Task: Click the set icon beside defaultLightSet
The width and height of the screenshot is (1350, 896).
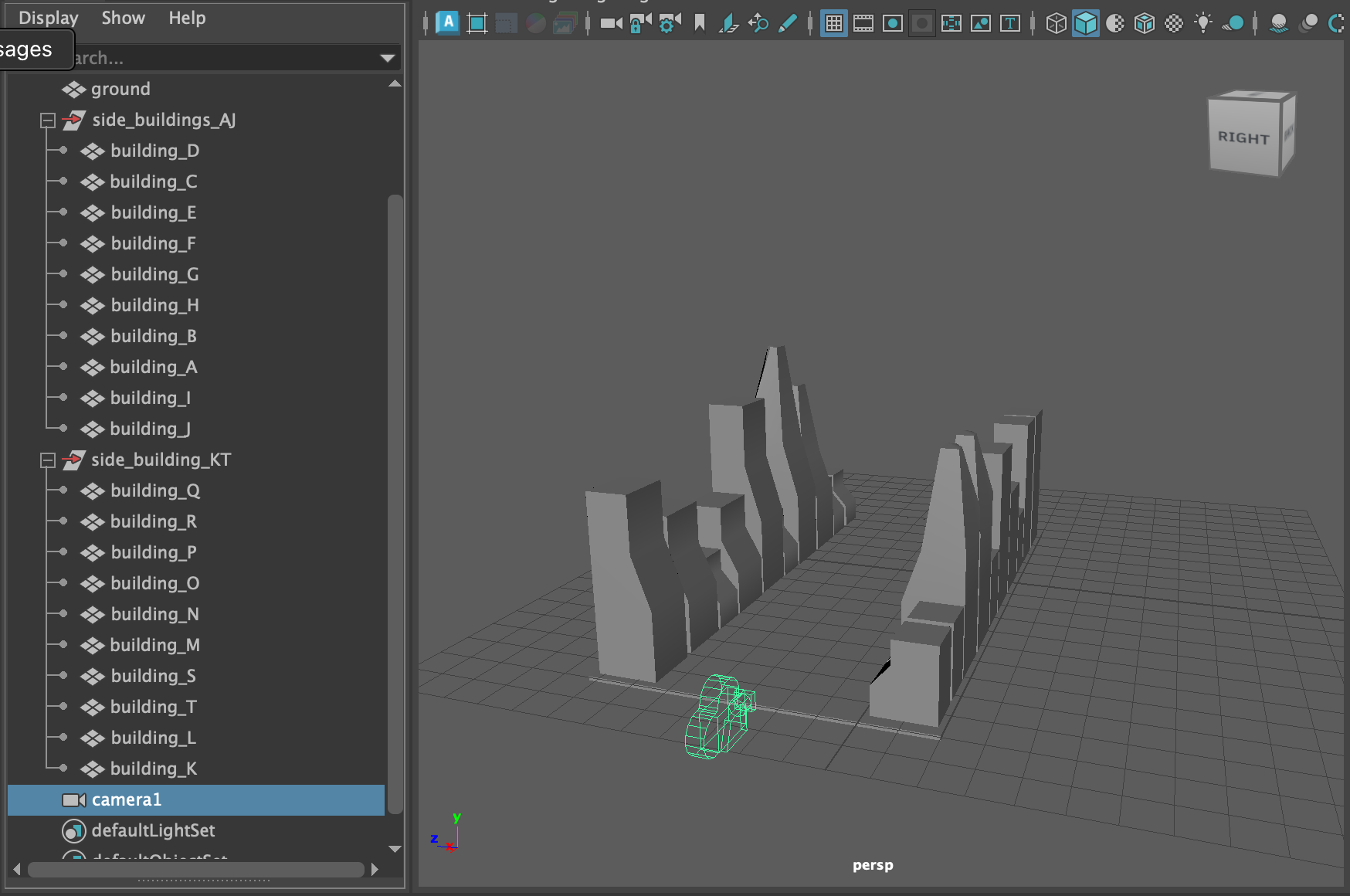Action: pos(73,831)
